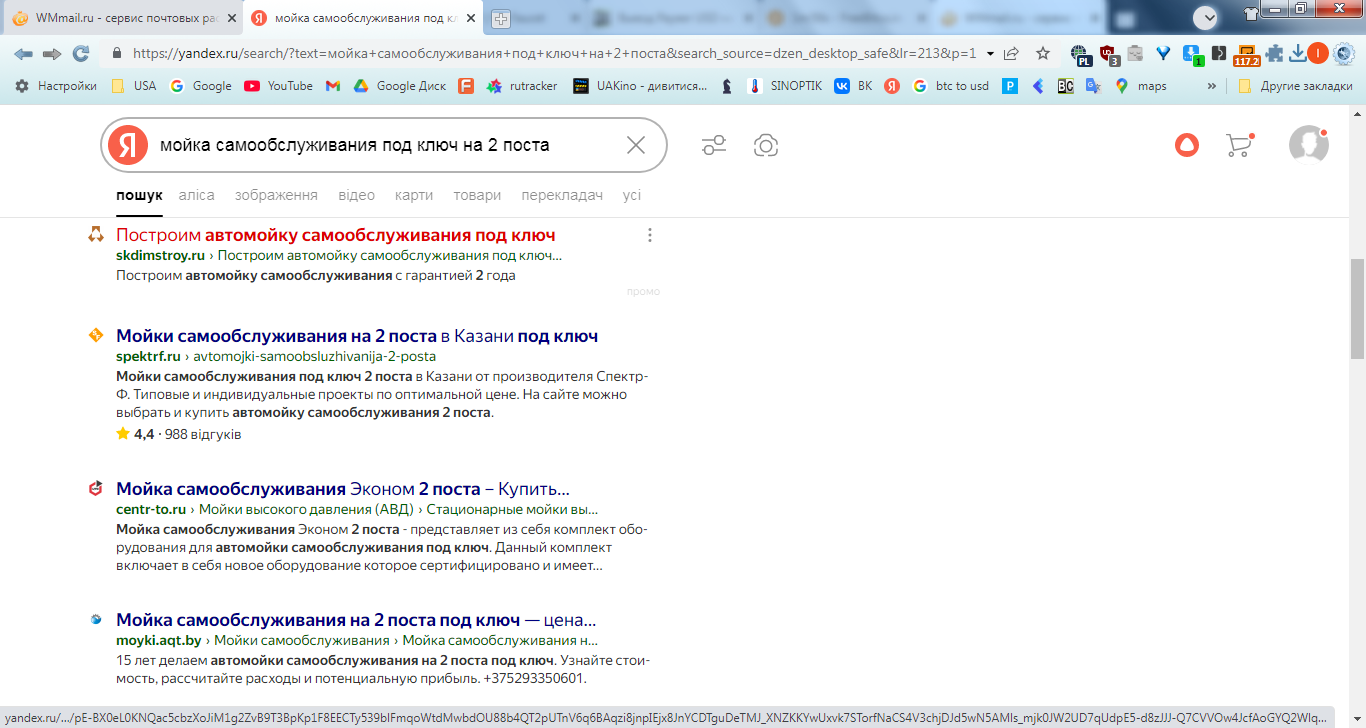The width and height of the screenshot is (1366, 728).
Task: Open the Другие закладки folder
Action: pyautogui.click(x=1295, y=86)
